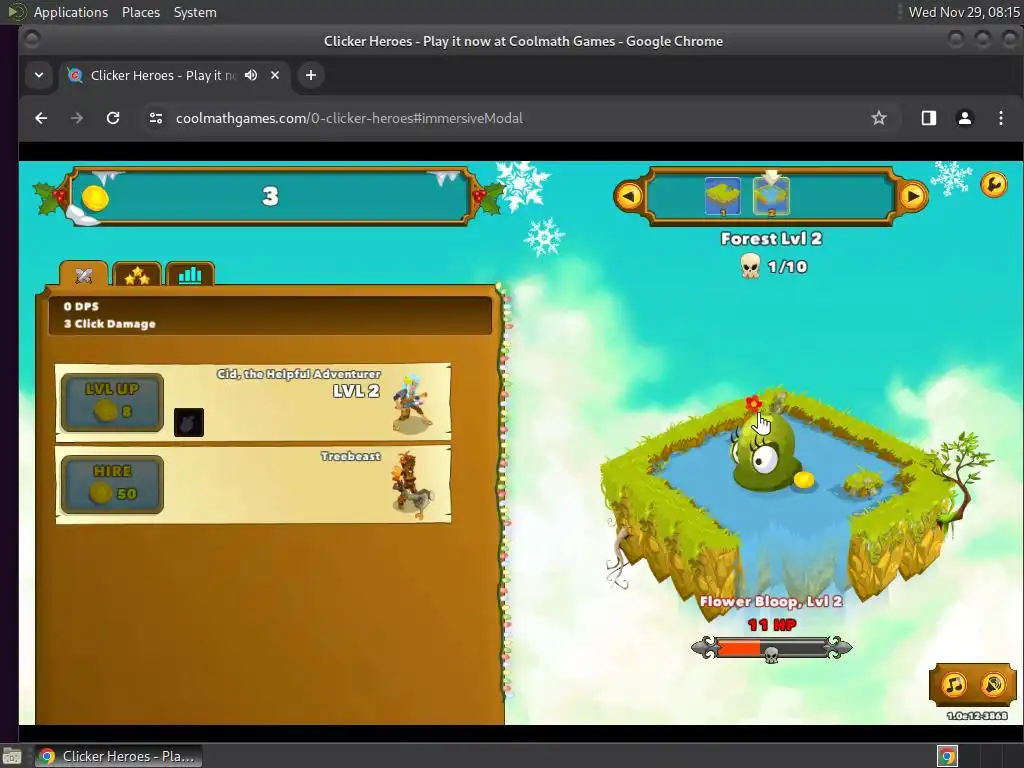Click the '11 HP' health value
Image resolution: width=1024 pixels, height=768 pixels.
(772, 625)
